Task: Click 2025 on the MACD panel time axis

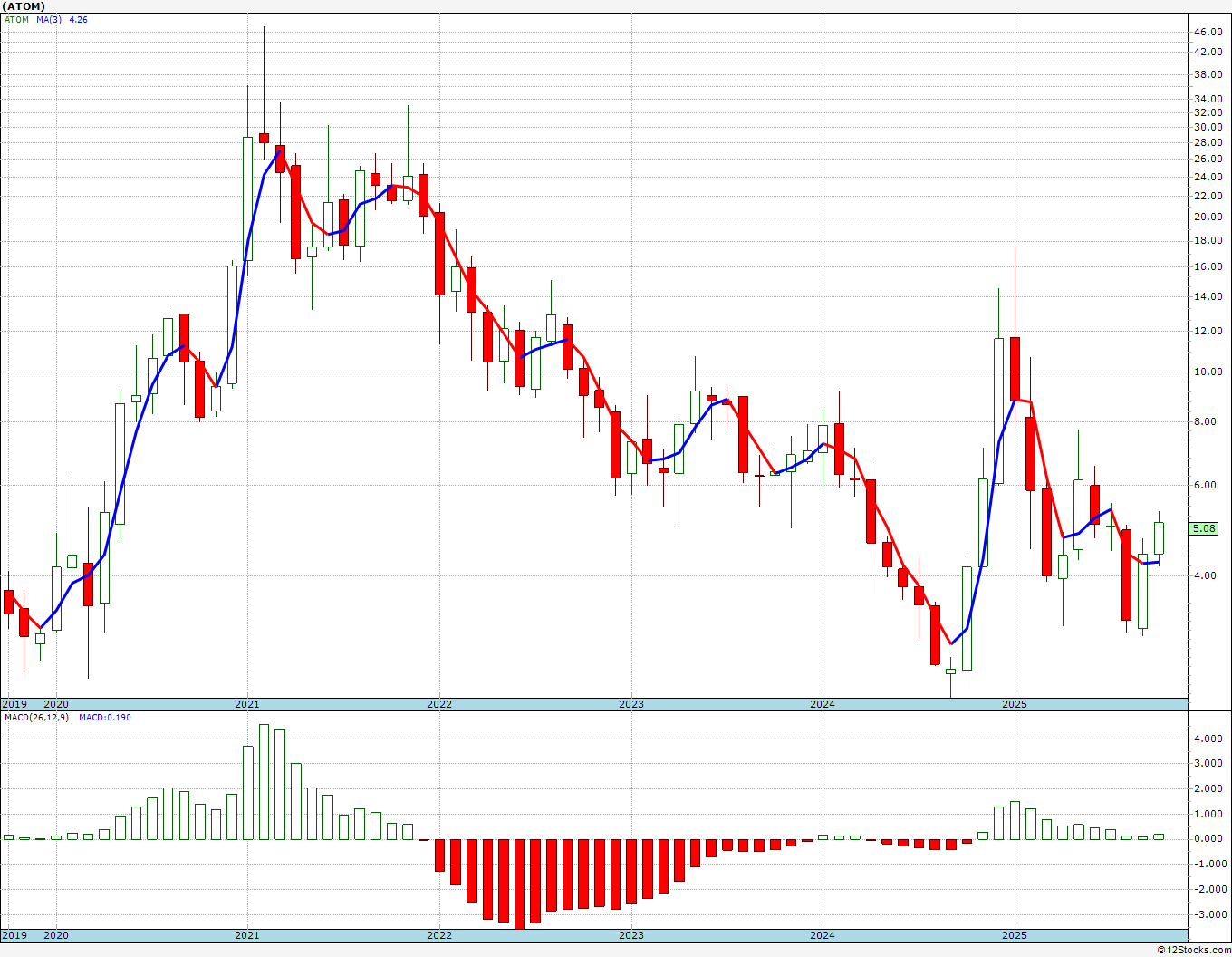Action: click(x=1015, y=936)
